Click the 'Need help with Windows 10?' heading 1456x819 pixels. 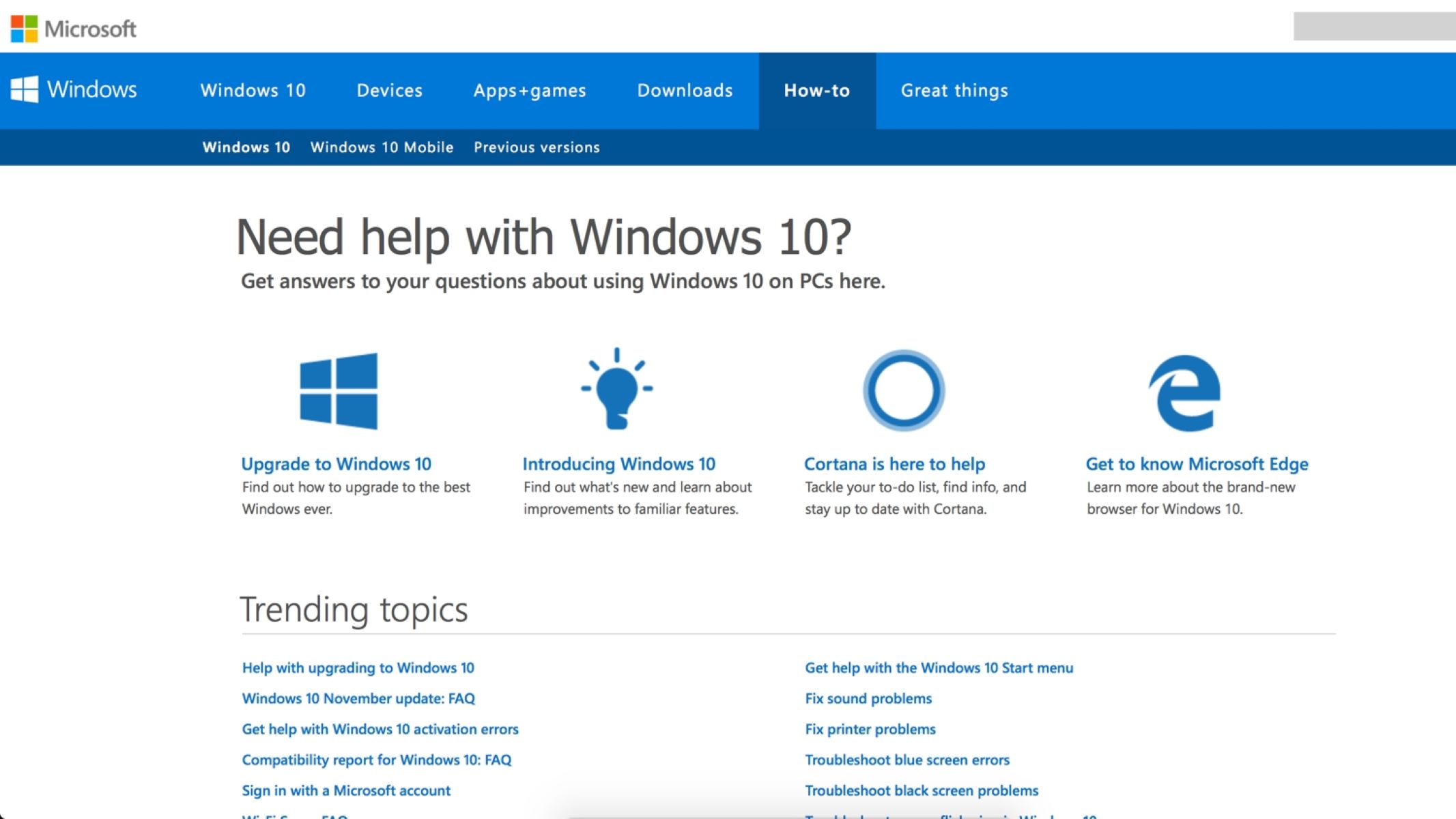pos(544,238)
